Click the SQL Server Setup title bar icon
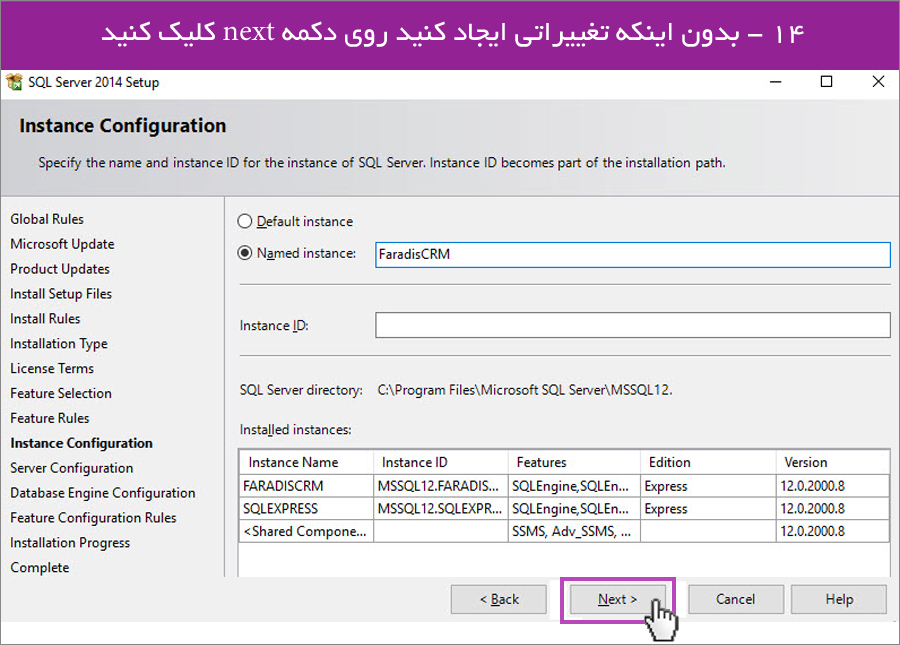900x645 pixels. tap(14, 82)
